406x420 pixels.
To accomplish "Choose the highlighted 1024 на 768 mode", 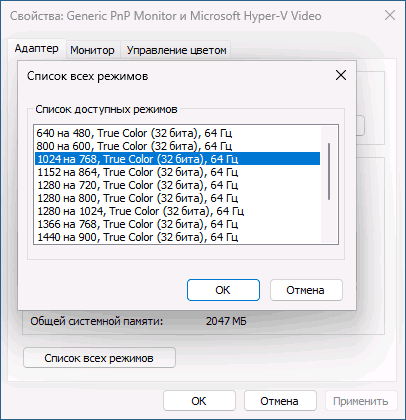I will click(177, 159).
